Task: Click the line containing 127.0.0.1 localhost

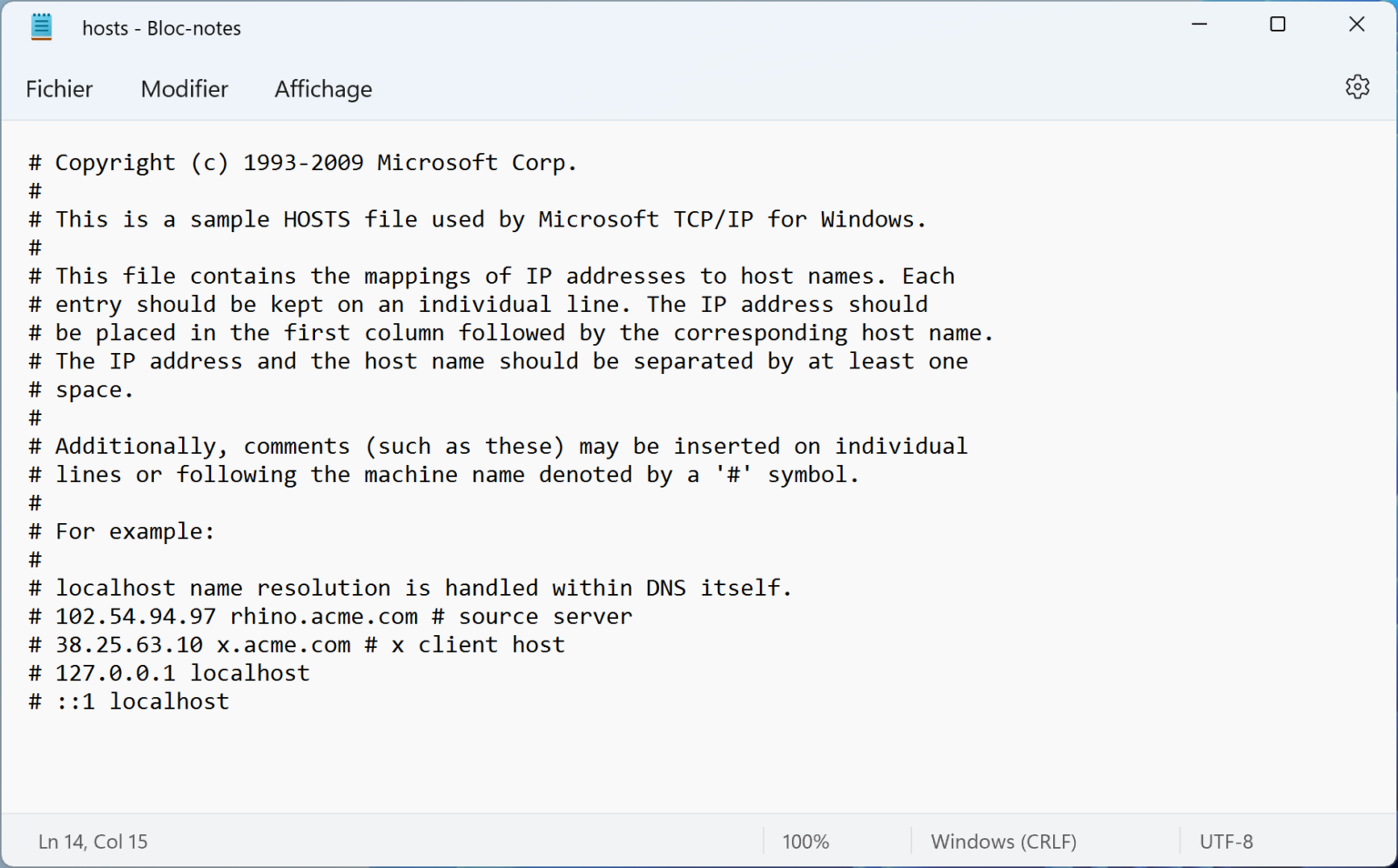Action: click(167, 672)
